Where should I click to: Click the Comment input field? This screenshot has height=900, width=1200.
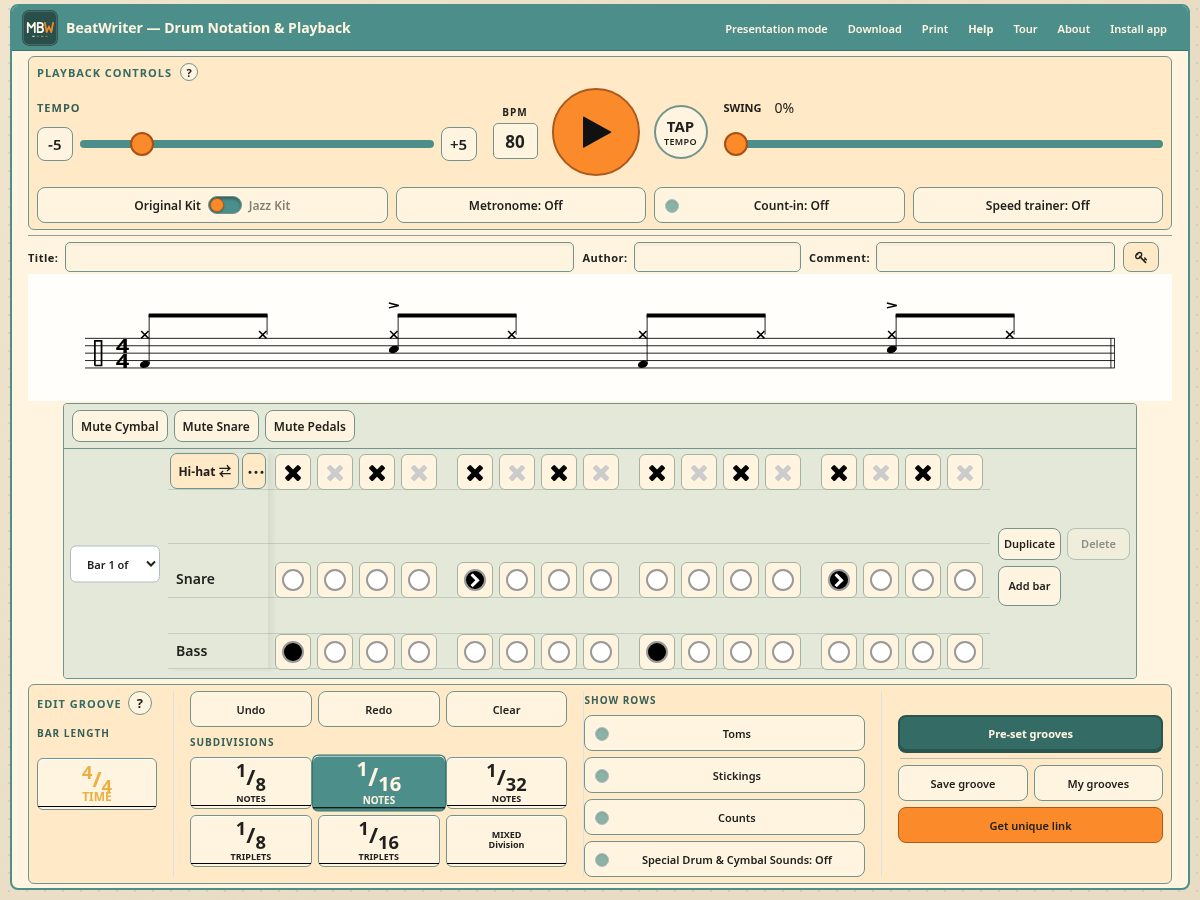[995, 257]
